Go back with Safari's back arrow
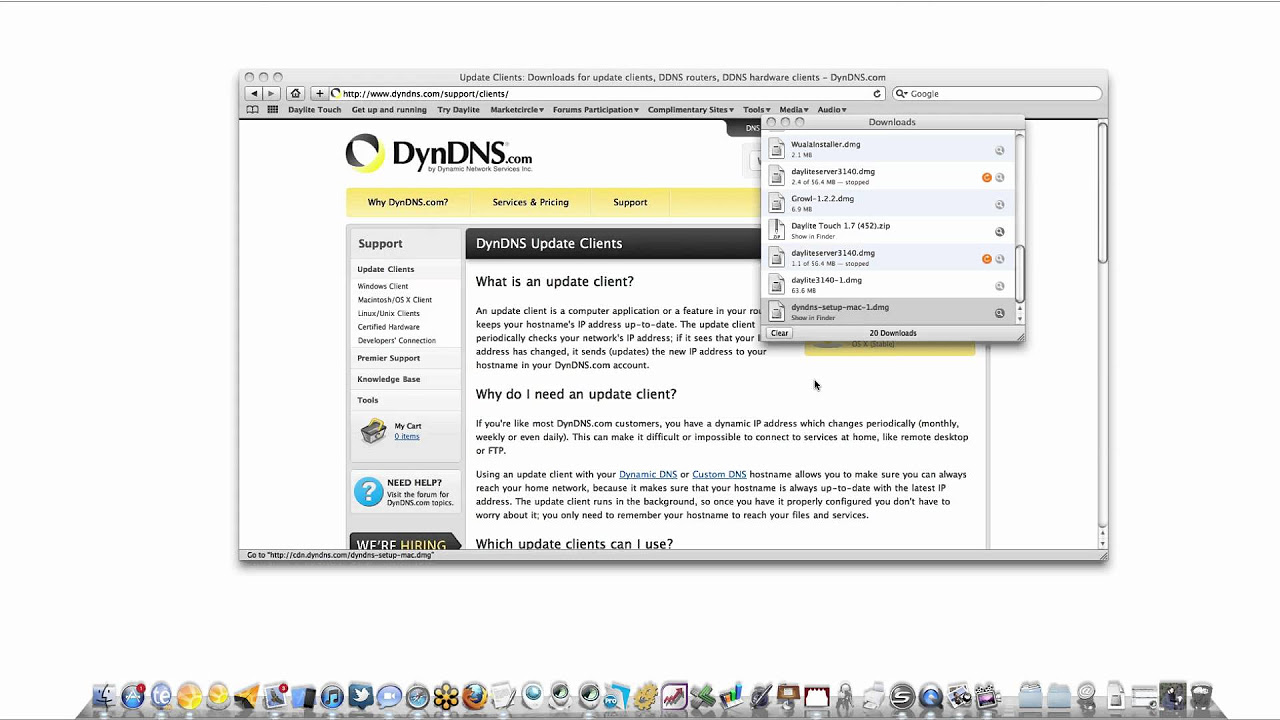This screenshot has height=720, width=1280. coord(254,93)
